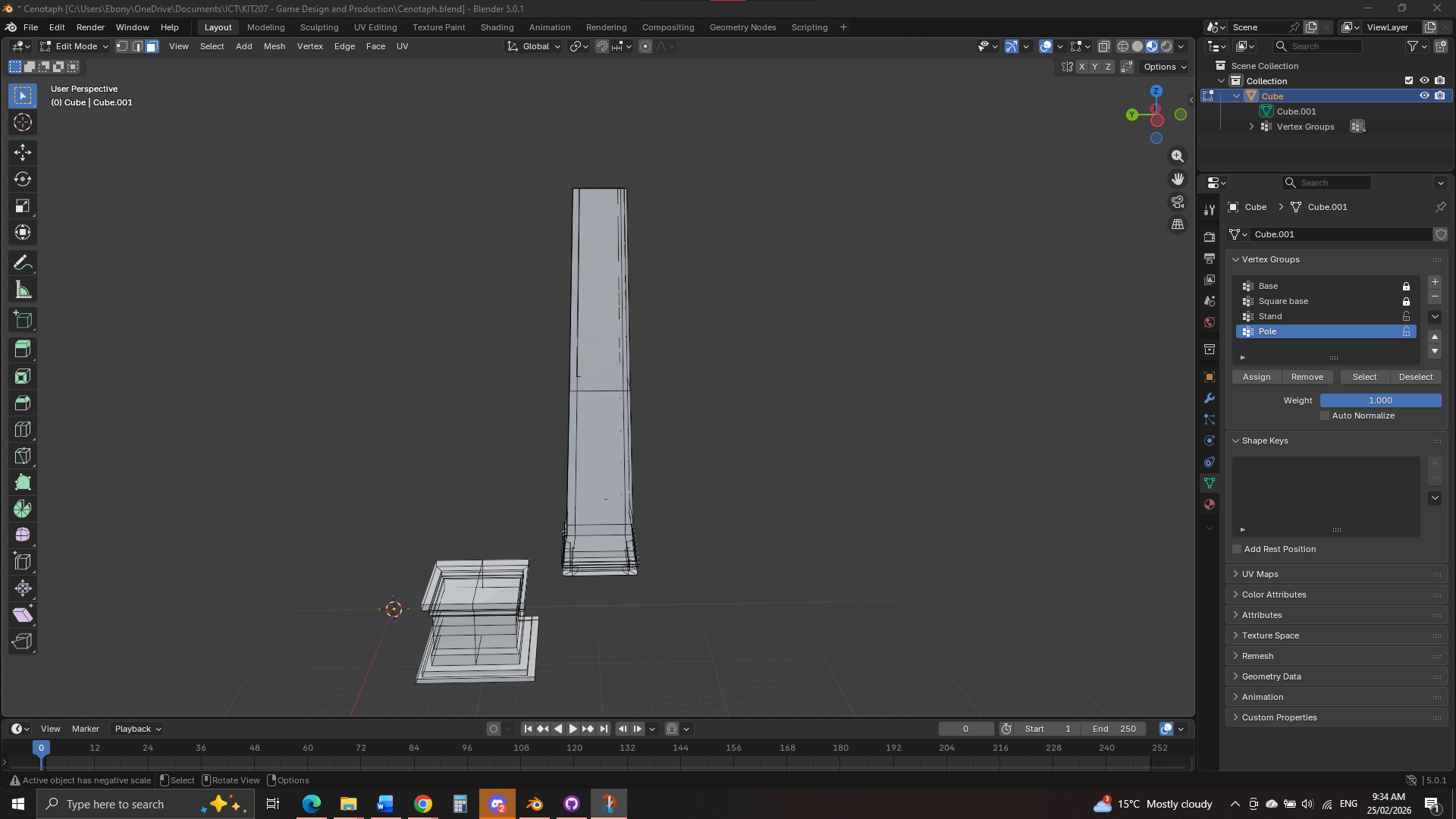The width and height of the screenshot is (1456, 819).
Task: Activate the Loop Cut tool
Action: 23,429
